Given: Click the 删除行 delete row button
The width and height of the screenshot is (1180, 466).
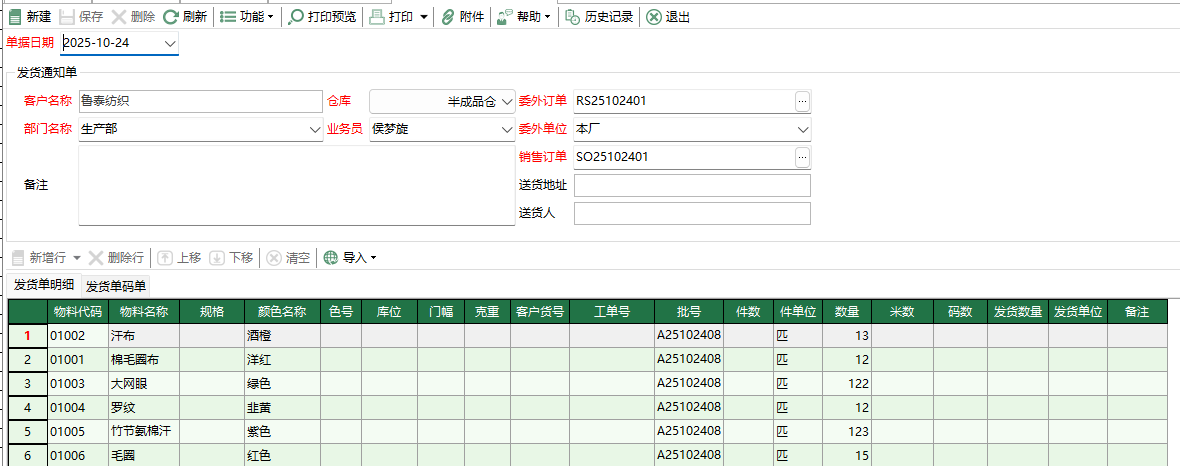Looking at the screenshot, I should coord(117,257).
